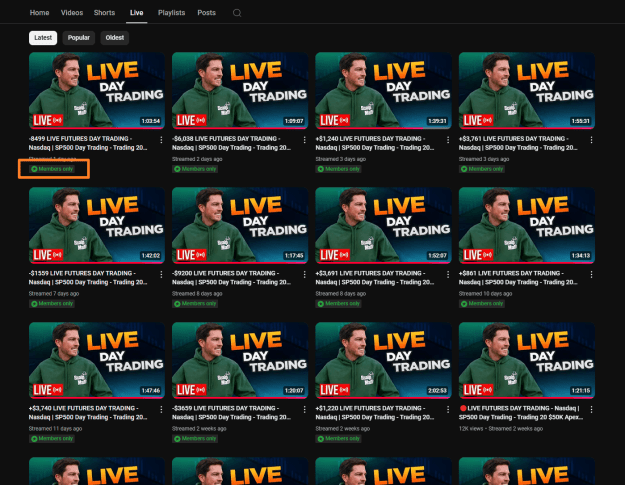625x485 pixels.
Task: Open the +$3,761 LIVE FUTURES title link
Action: tap(518, 143)
